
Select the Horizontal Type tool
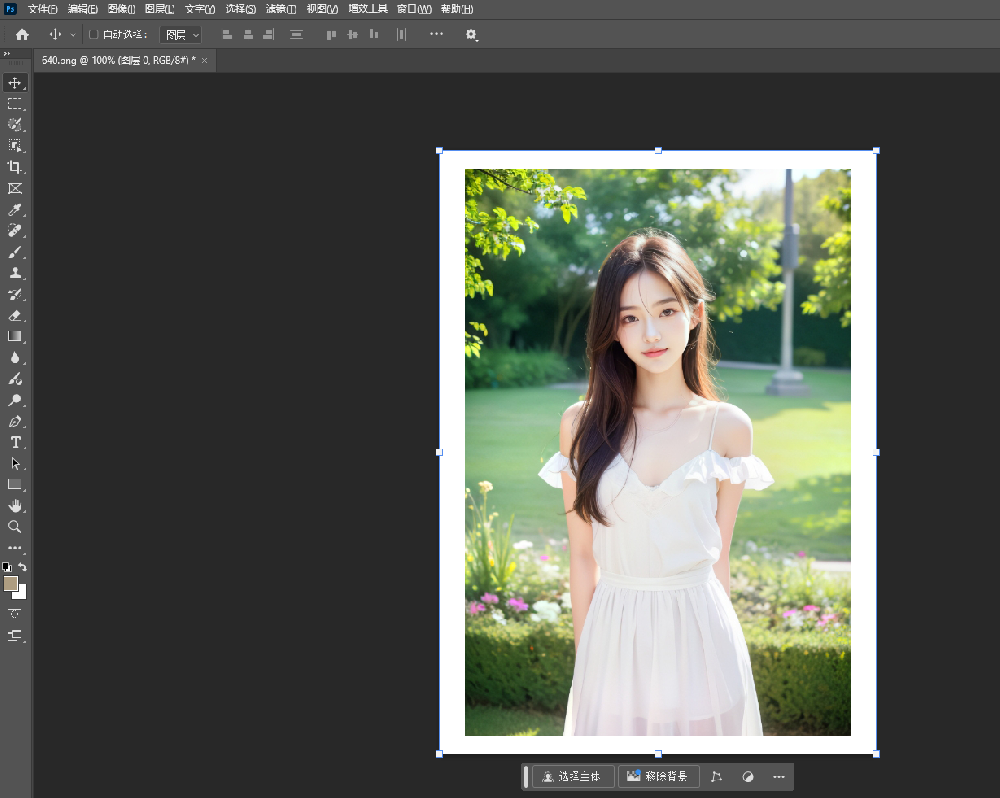point(15,442)
